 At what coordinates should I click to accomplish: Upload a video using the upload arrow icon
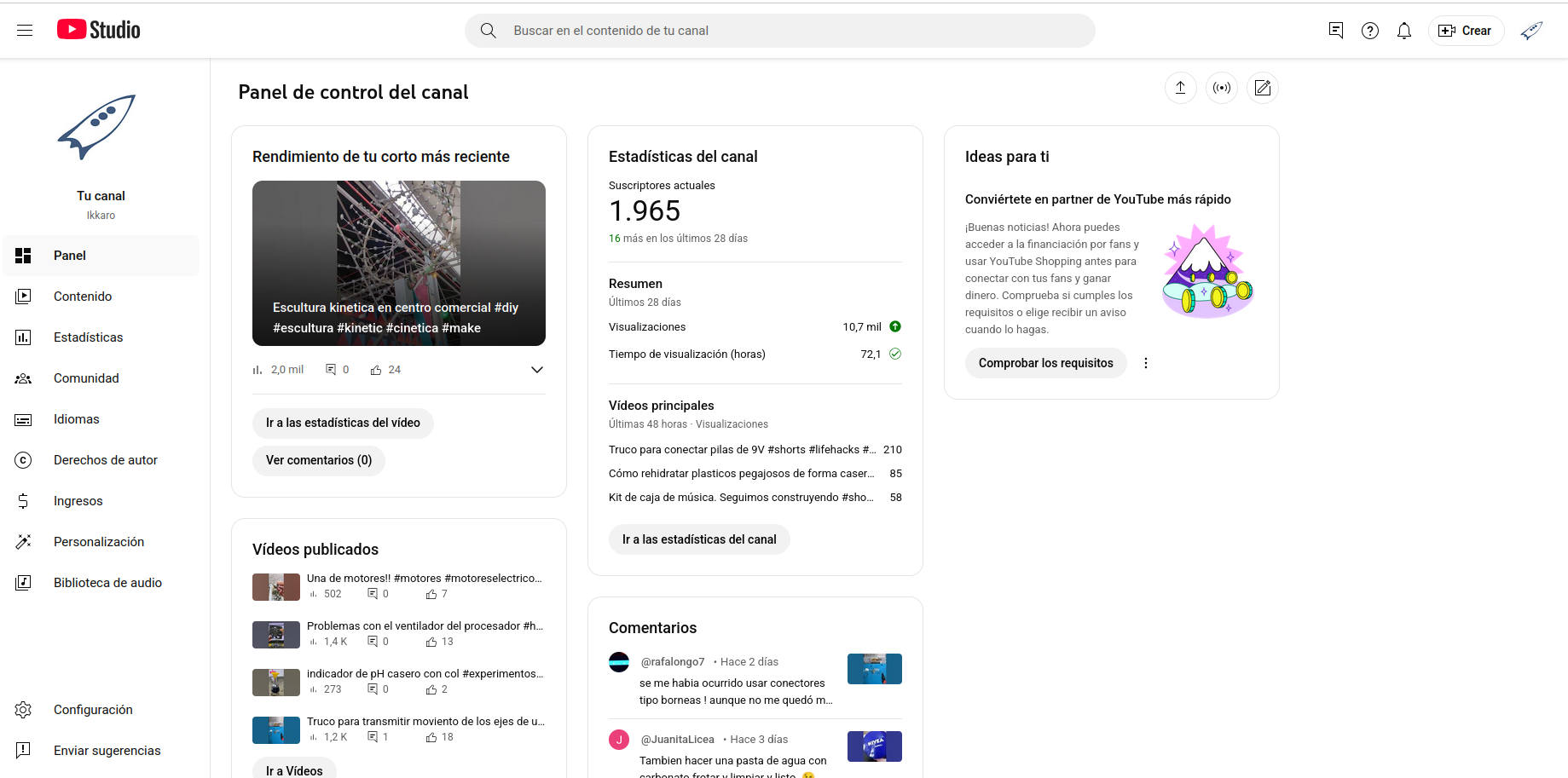pyautogui.click(x=1180, y=88)
